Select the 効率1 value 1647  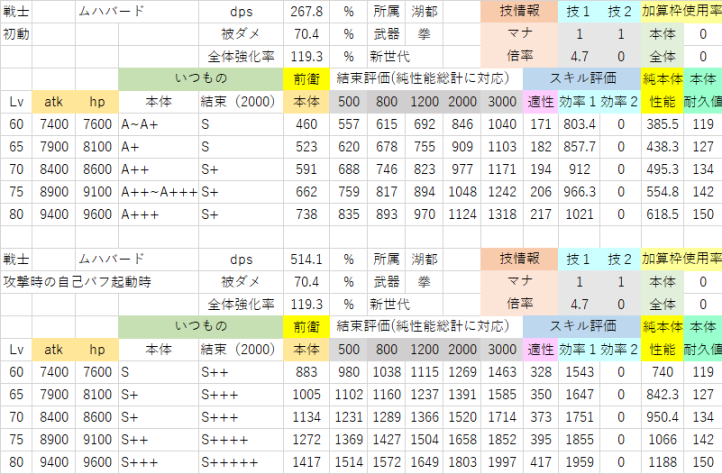tap(579, 395)
